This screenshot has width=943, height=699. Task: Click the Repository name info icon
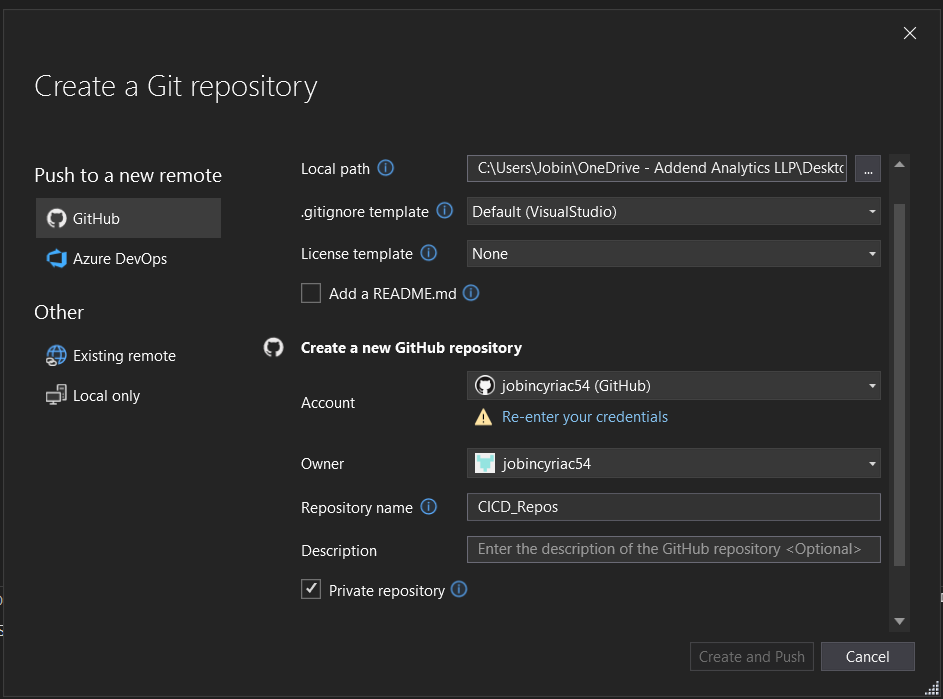click(429, 507)
